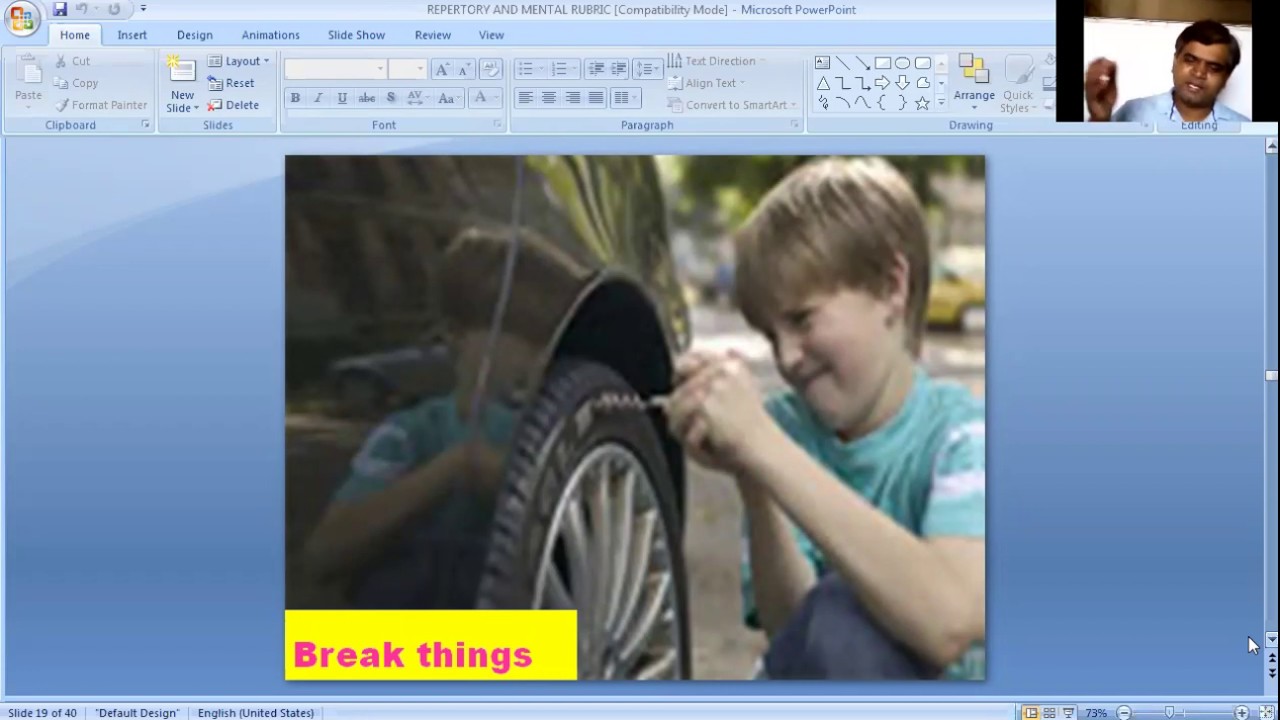Screen dimensions: 1280x720
Task: Open the font size combo box
Action: [408, 69]
